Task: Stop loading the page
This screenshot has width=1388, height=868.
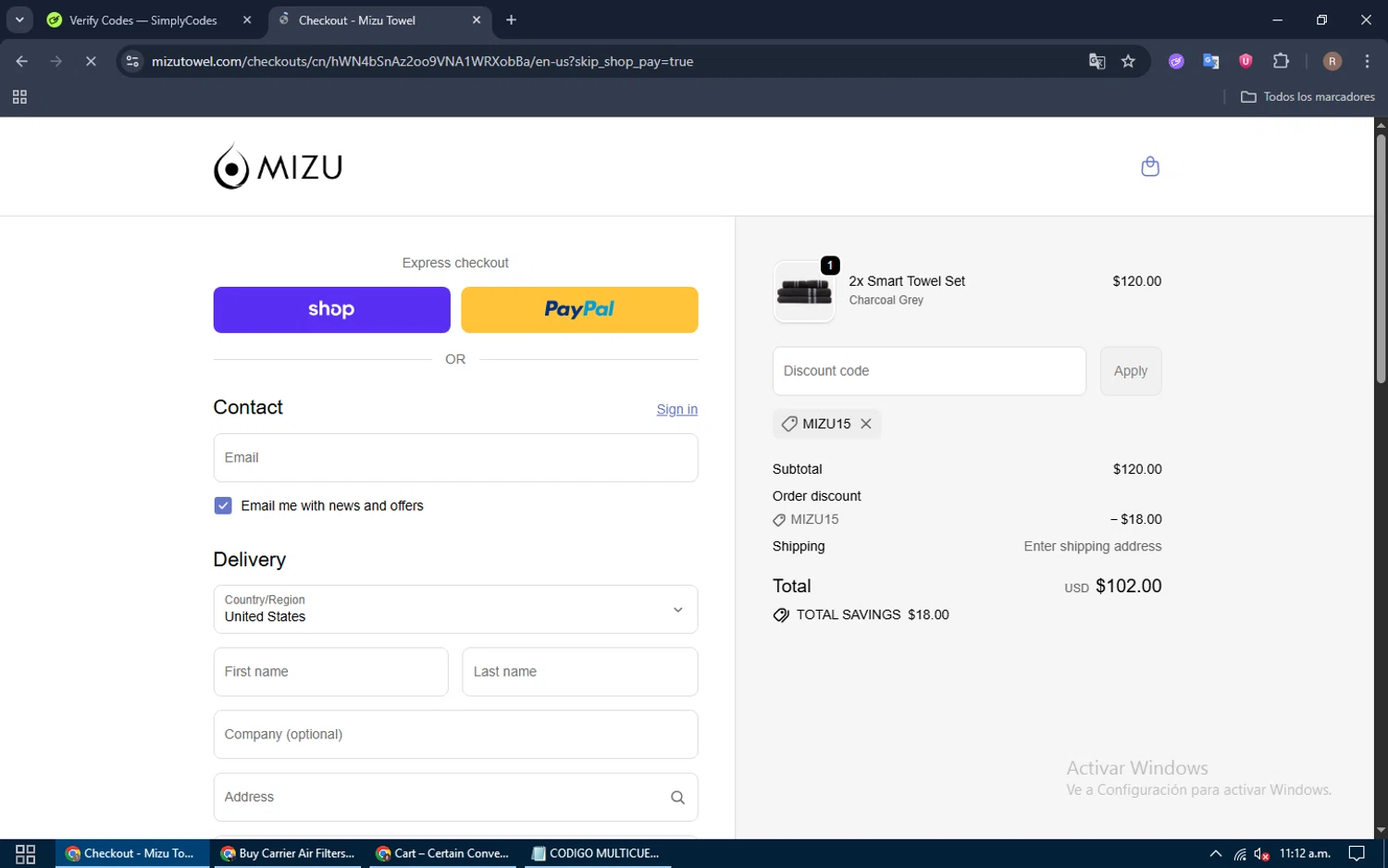Action: 91,61
